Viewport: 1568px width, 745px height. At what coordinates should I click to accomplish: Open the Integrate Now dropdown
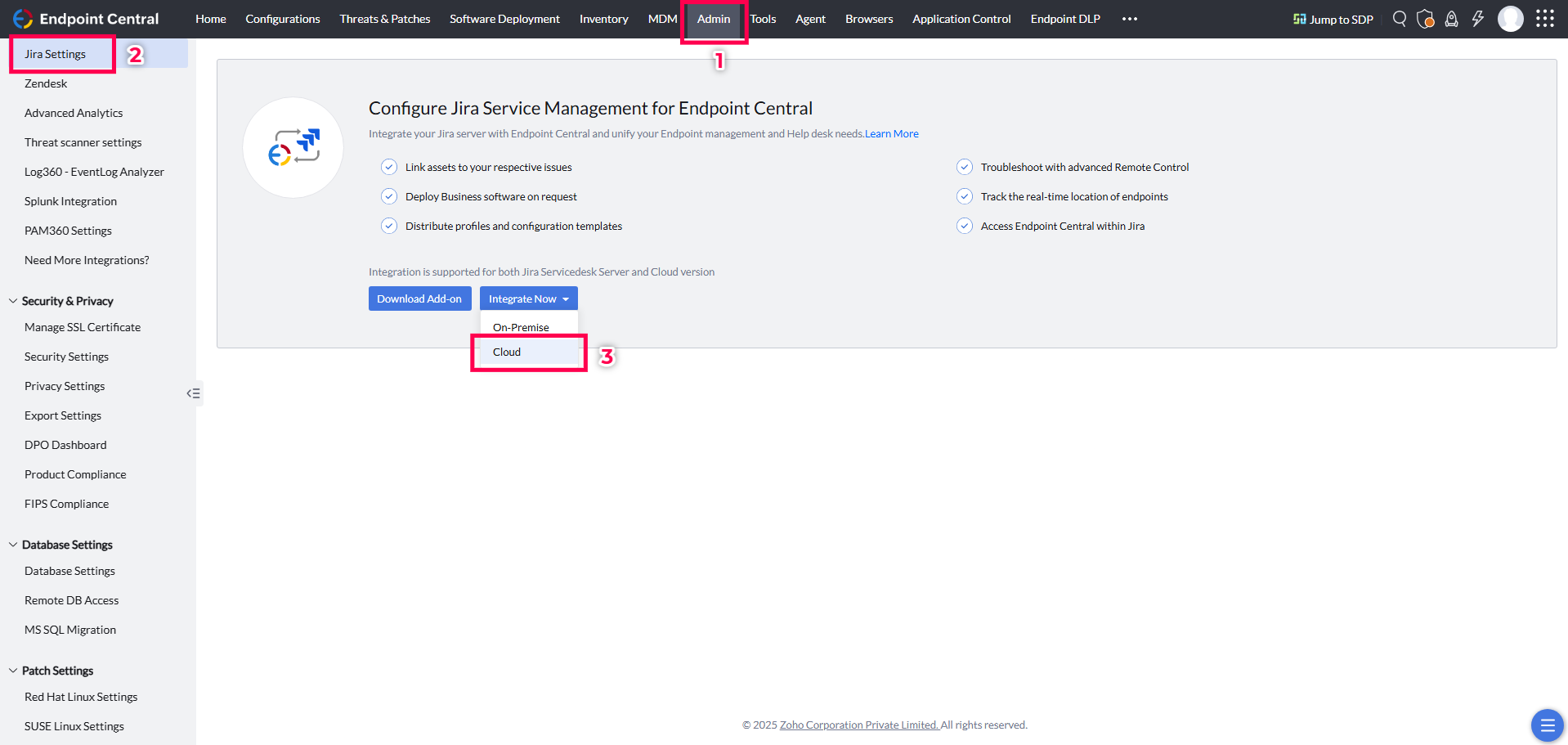click(x=529, y=298)
